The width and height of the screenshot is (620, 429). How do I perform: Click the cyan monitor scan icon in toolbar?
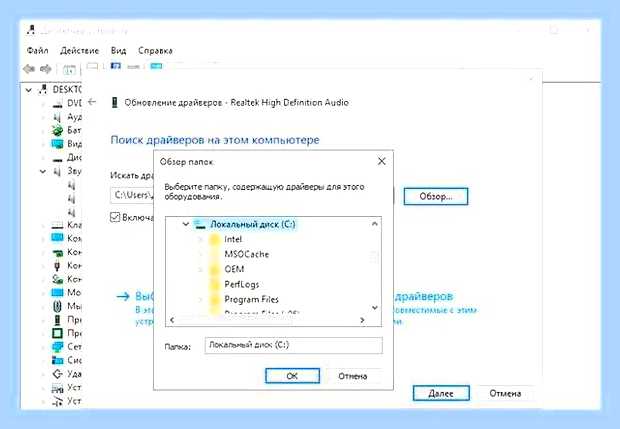156,66
